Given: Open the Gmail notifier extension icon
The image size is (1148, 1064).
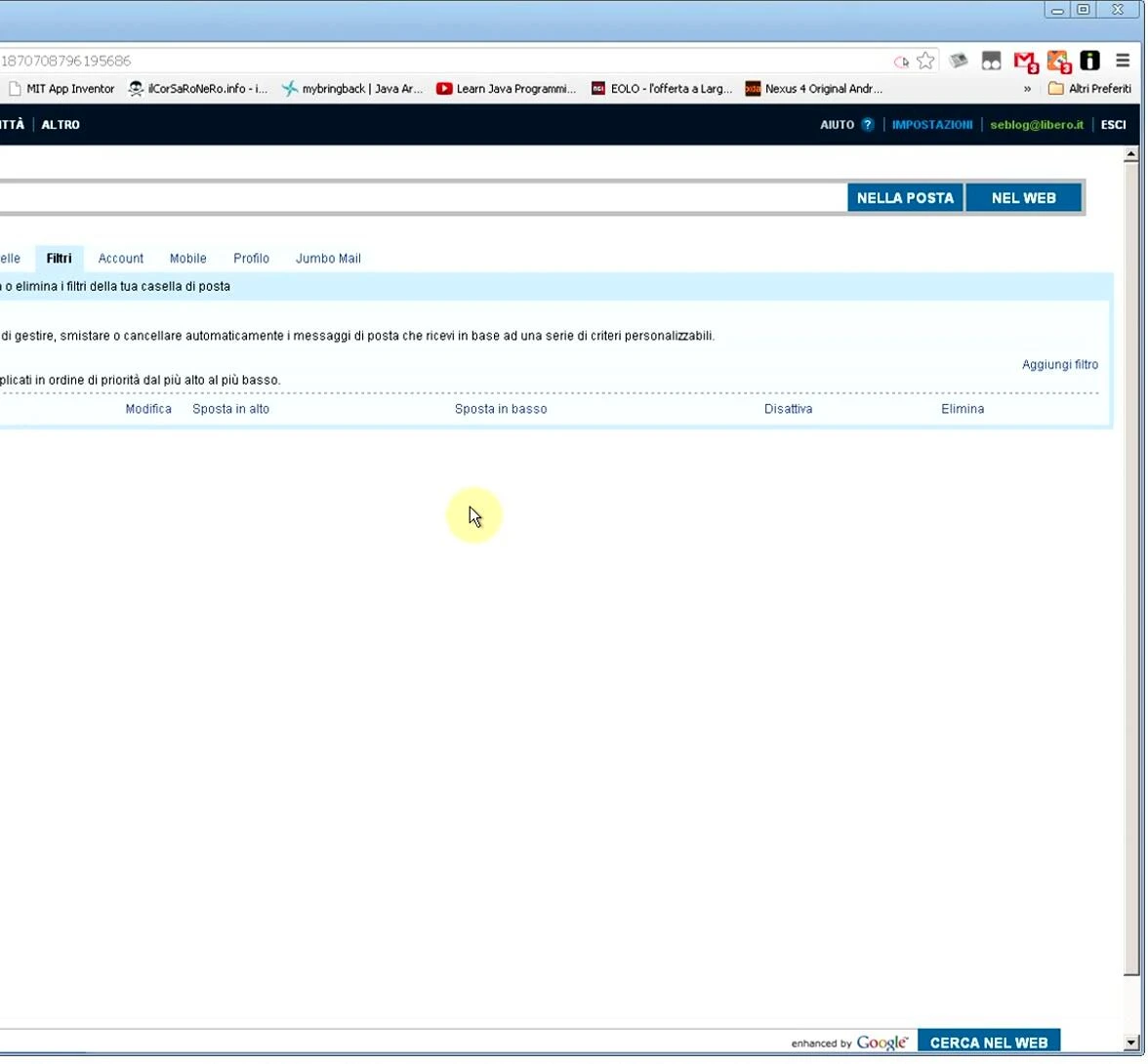Looking at the screenshot, I should click(1024, 61).
